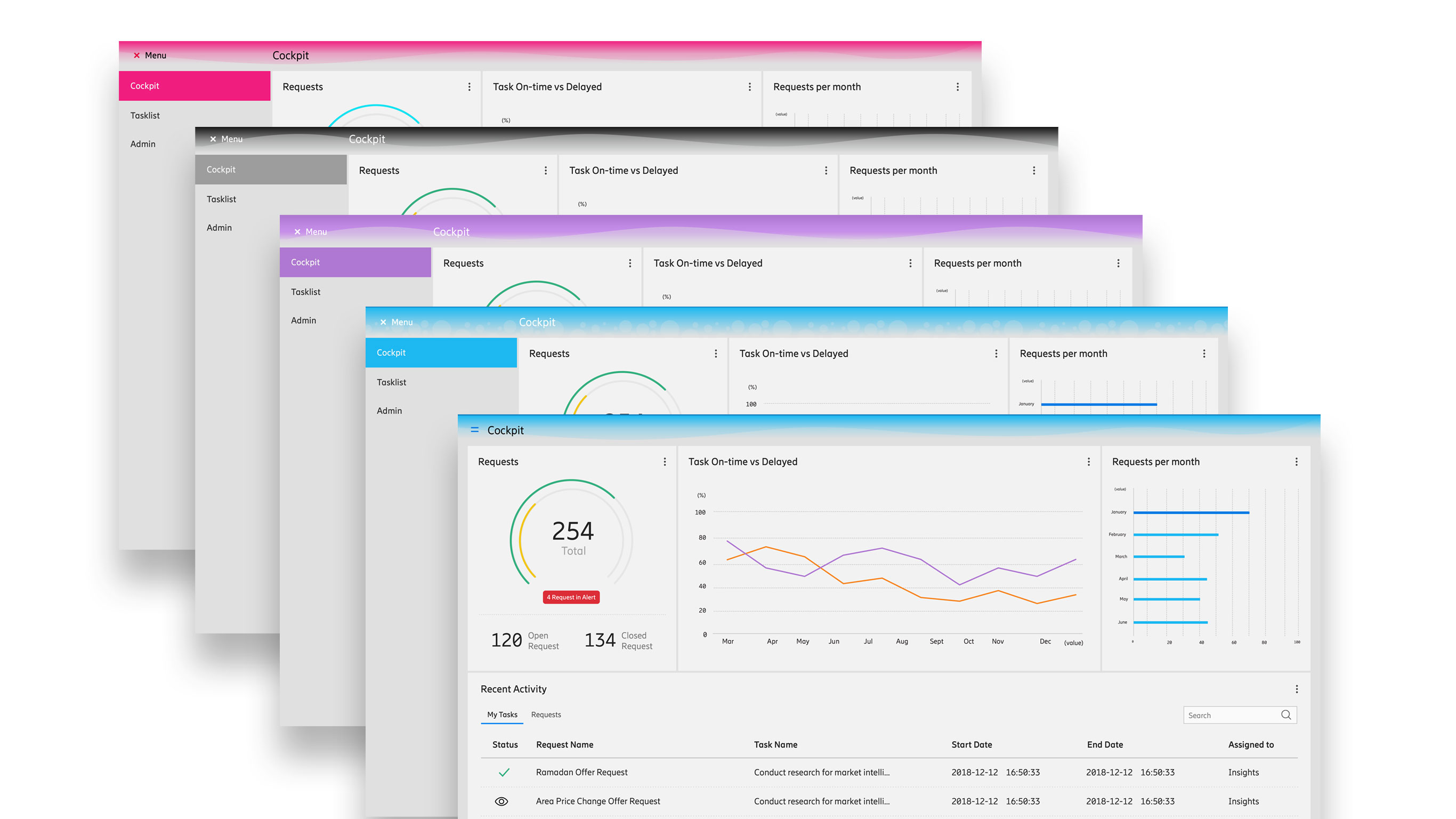Open the hamburger menu in front Cockpit window
Viewport: 1456px width, 819px height.
pyautogui.click(x=474, y=430)
